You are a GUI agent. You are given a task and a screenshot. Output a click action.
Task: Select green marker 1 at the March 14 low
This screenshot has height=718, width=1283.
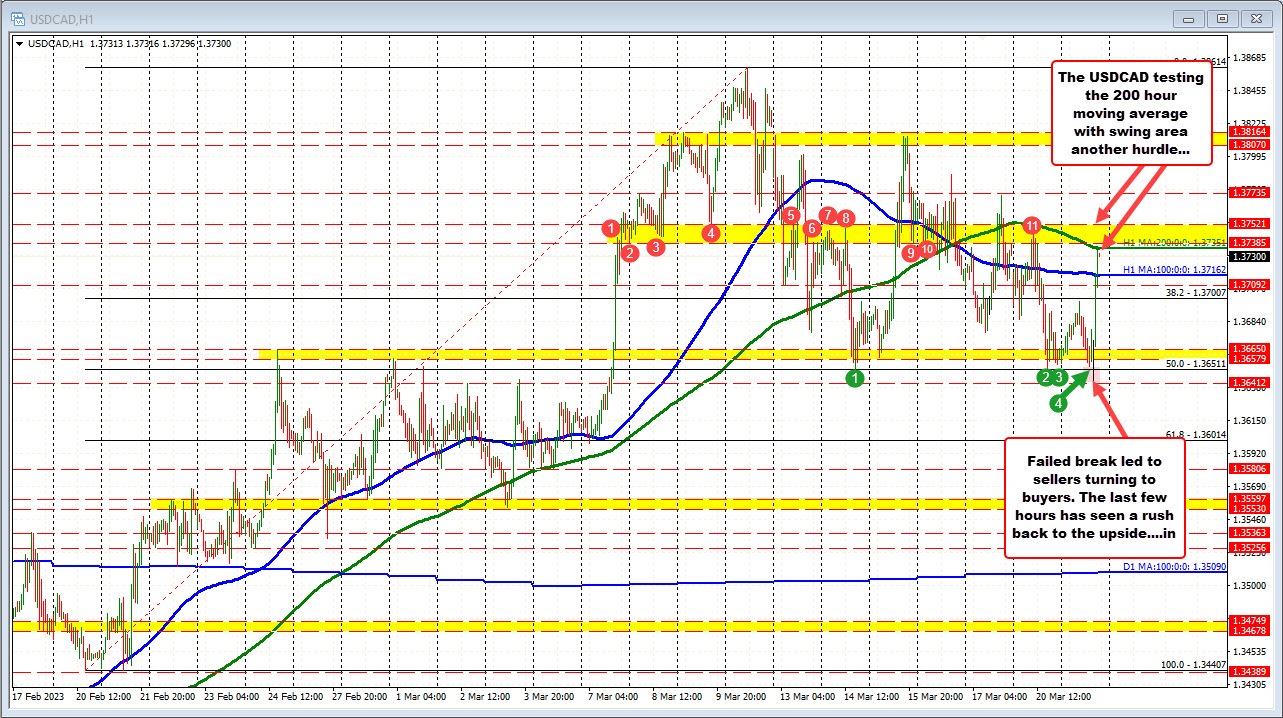855,378
